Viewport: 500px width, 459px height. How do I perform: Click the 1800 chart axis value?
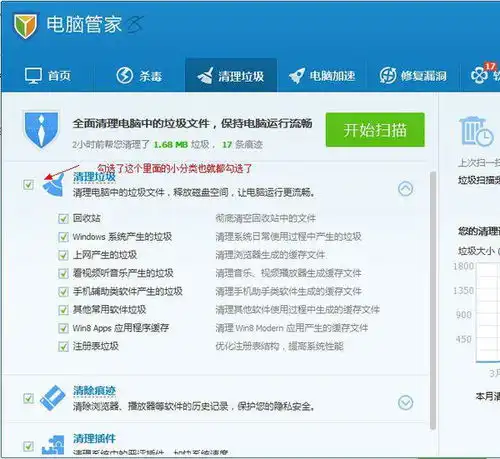(x=463, y=266)
